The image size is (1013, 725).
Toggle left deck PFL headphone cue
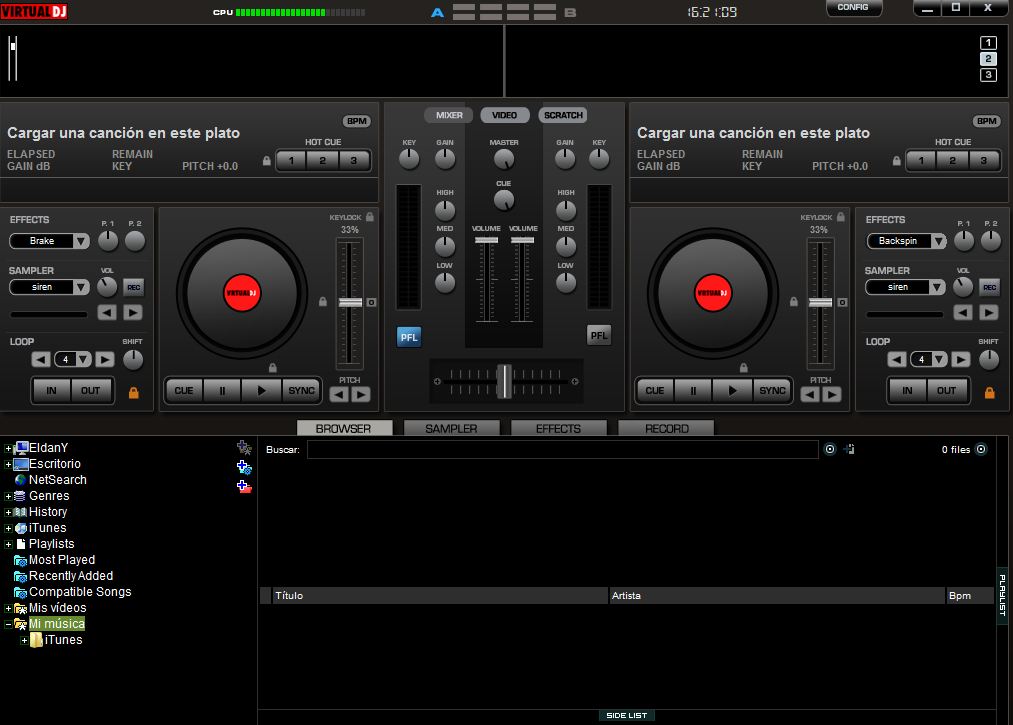coord(409,337)
